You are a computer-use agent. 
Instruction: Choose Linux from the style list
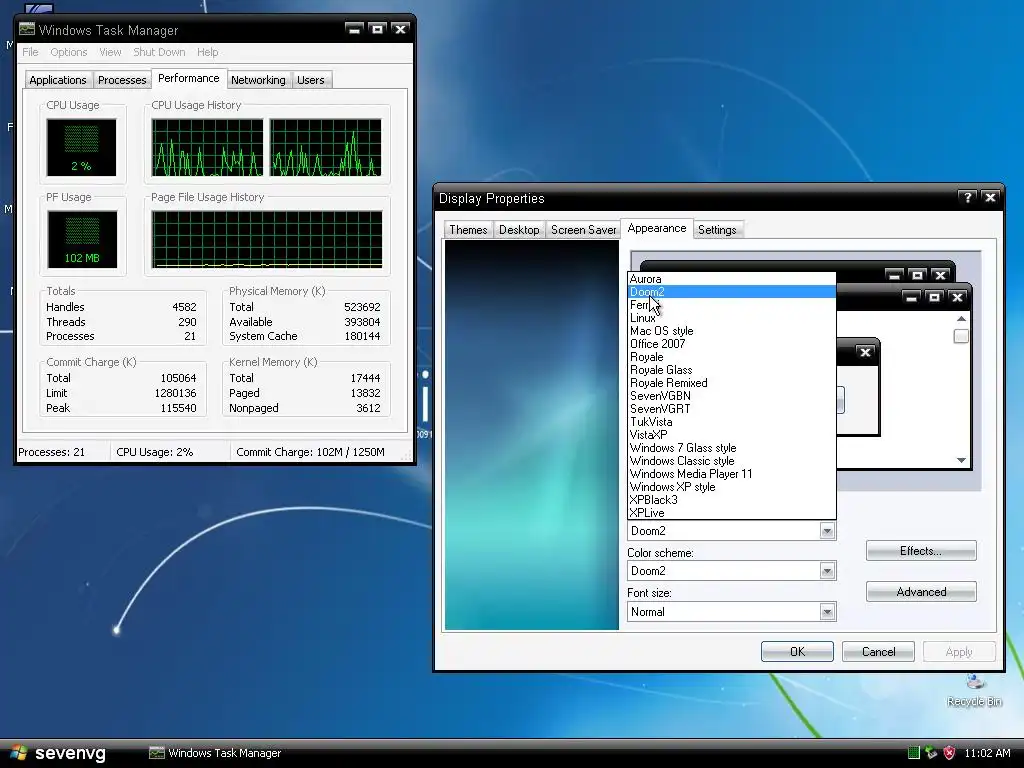pos(731,318)
